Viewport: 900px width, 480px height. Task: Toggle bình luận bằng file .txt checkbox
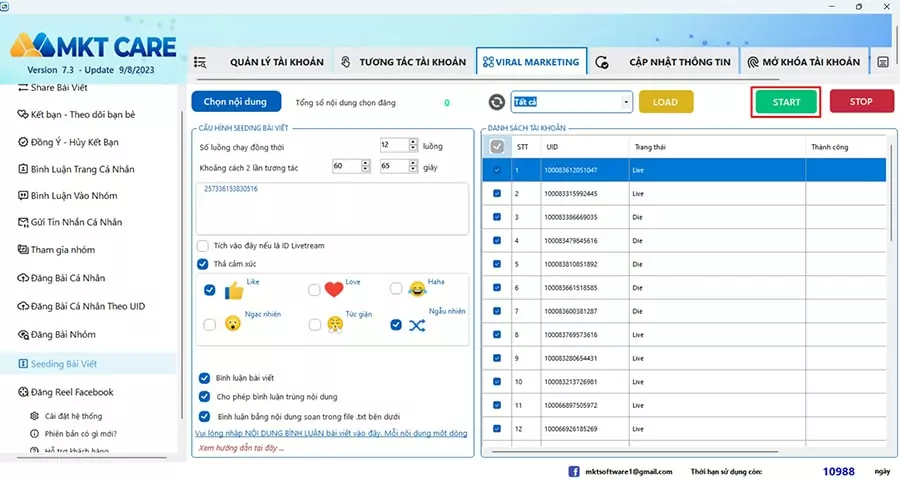[x=204, y=416]
